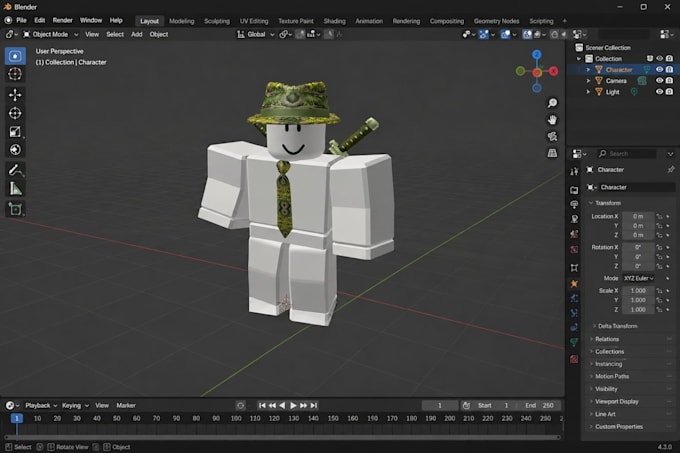
Task: Open the XYZ Euler rotation mode dropdown
Action: pyautogui.click(x=638, y=278)
